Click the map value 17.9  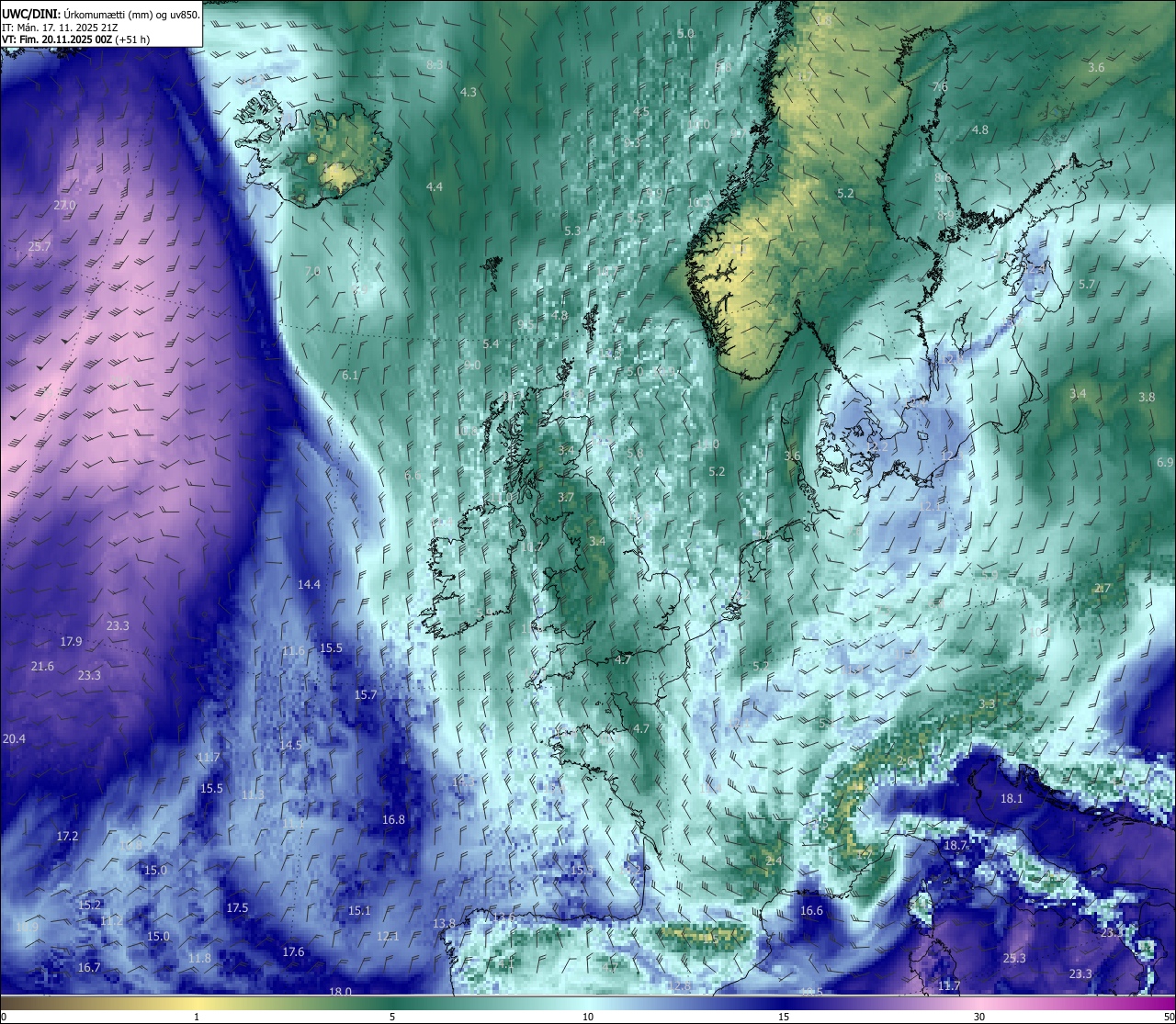pos(71,641)
